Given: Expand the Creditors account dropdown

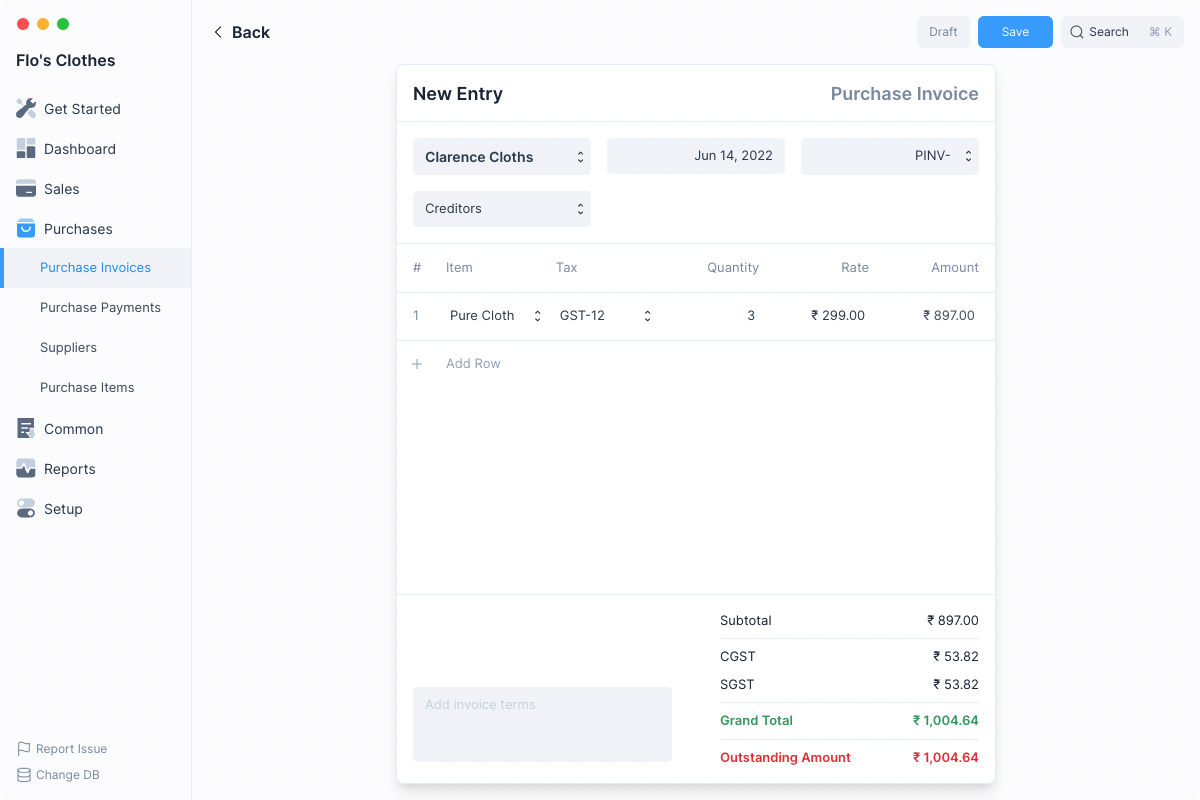Looking at the screenshot, I should point(501,209).
